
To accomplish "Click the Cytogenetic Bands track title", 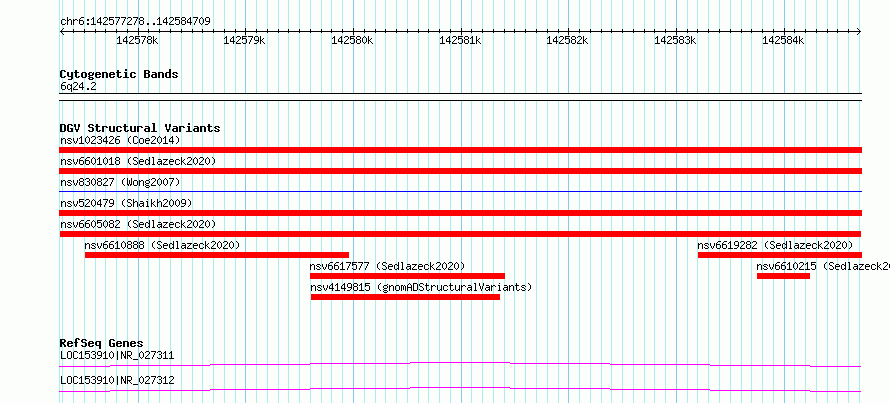I will pyautogui.click(x=119, y=74).
